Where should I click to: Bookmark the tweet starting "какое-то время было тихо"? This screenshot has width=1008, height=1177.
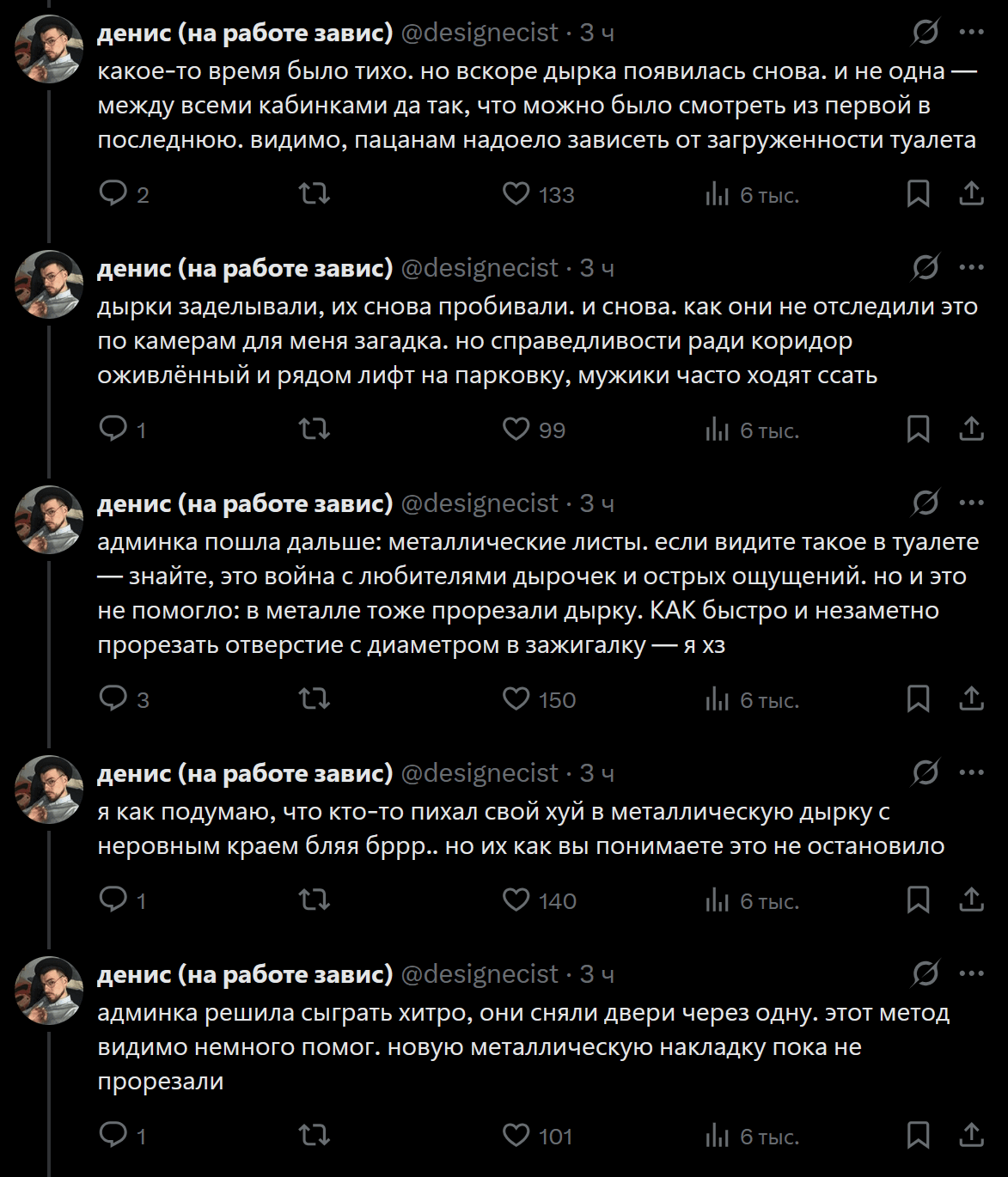coord(918,193)
